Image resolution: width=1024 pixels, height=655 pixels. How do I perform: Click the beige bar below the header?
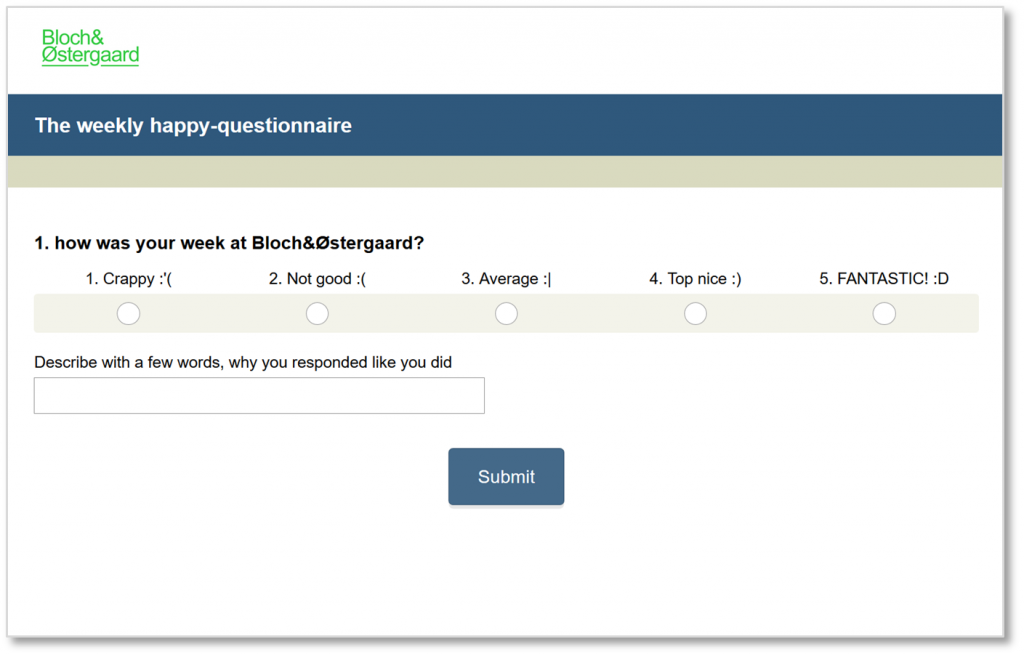[x=505, y=172]
